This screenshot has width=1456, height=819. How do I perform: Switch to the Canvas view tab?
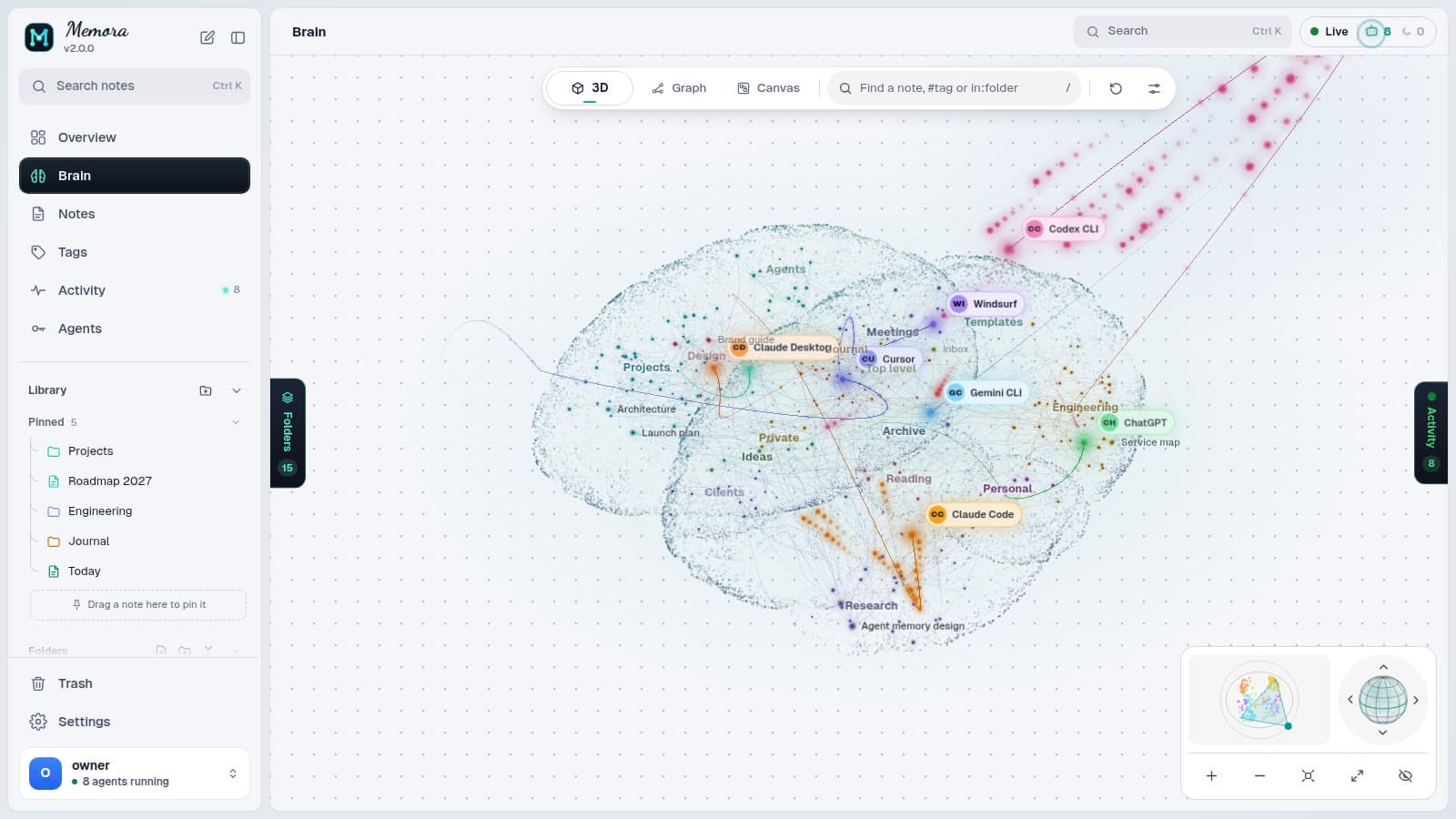point(768,88)
